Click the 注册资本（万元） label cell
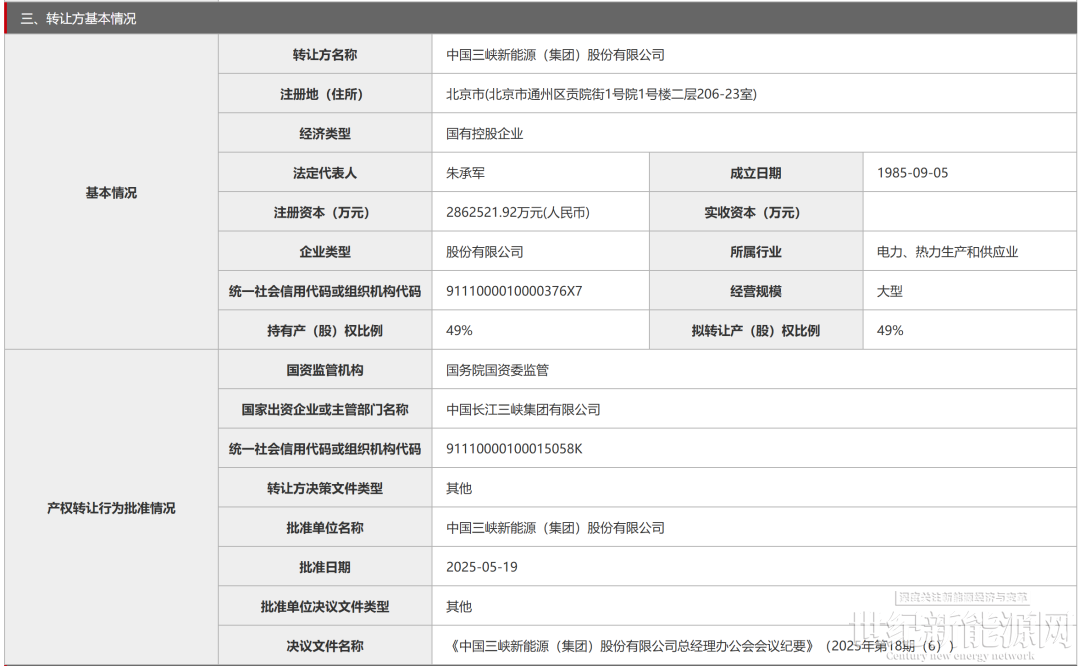 (325, 212)
